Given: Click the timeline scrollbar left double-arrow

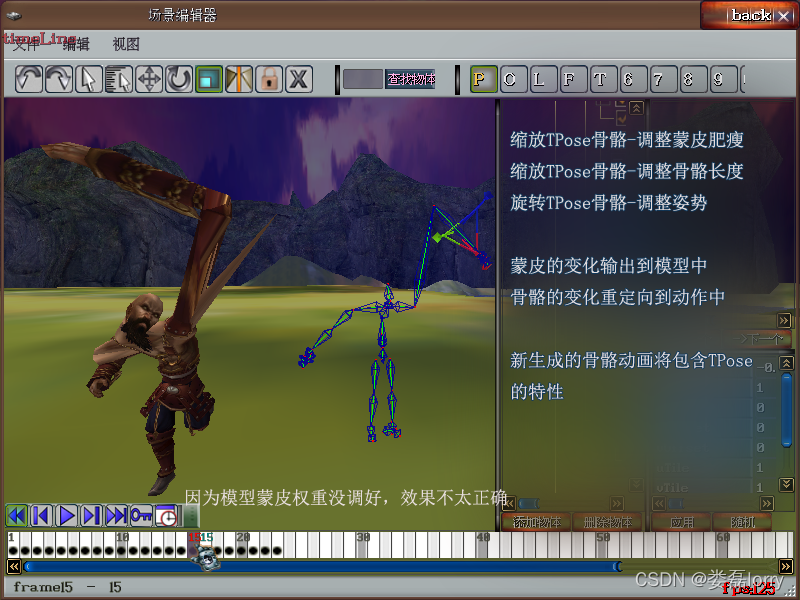Looking at the screenshot, I should [14, 566].
